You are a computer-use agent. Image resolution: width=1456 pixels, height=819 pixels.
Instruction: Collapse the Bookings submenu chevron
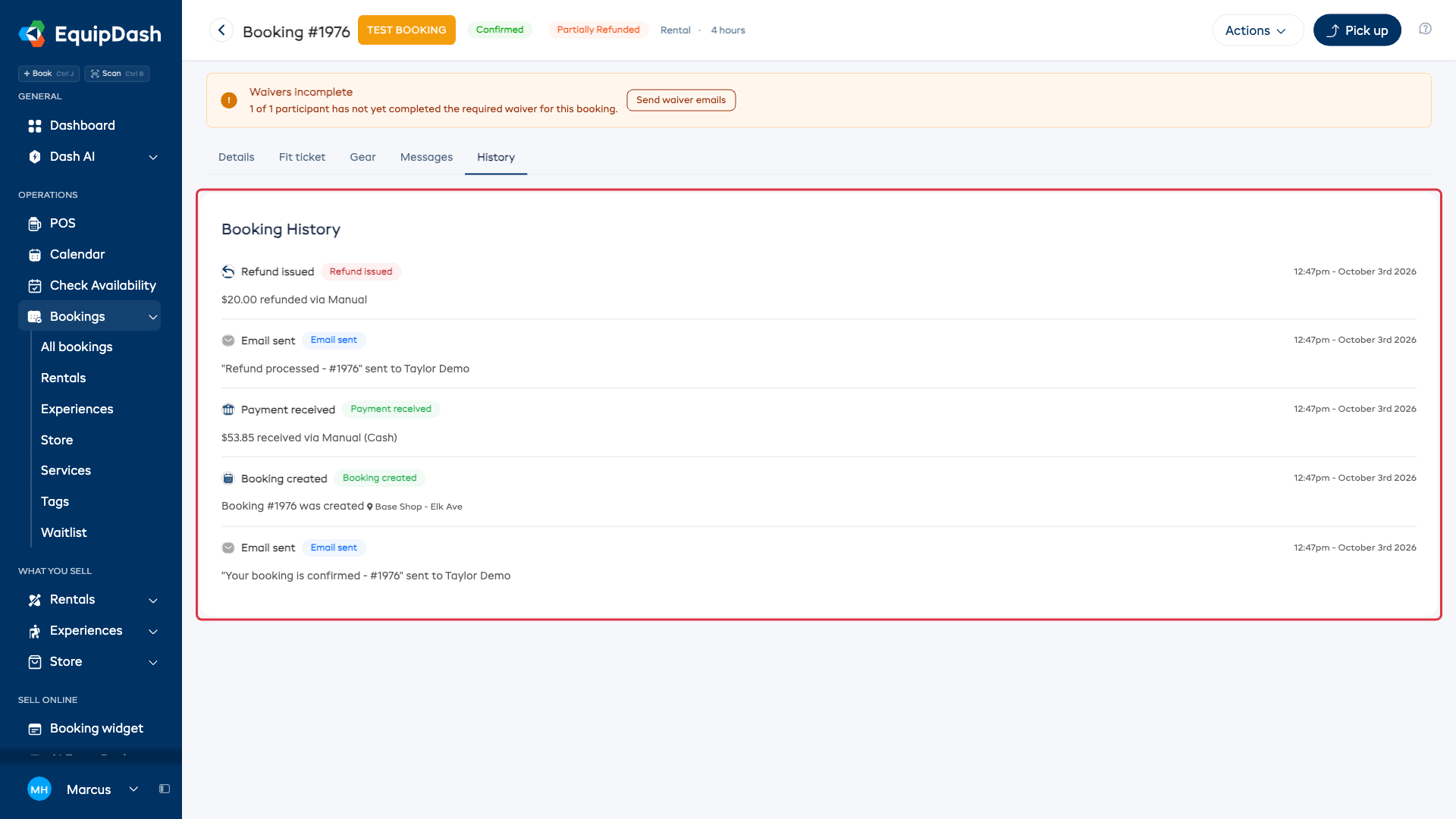tap(153, 317)
